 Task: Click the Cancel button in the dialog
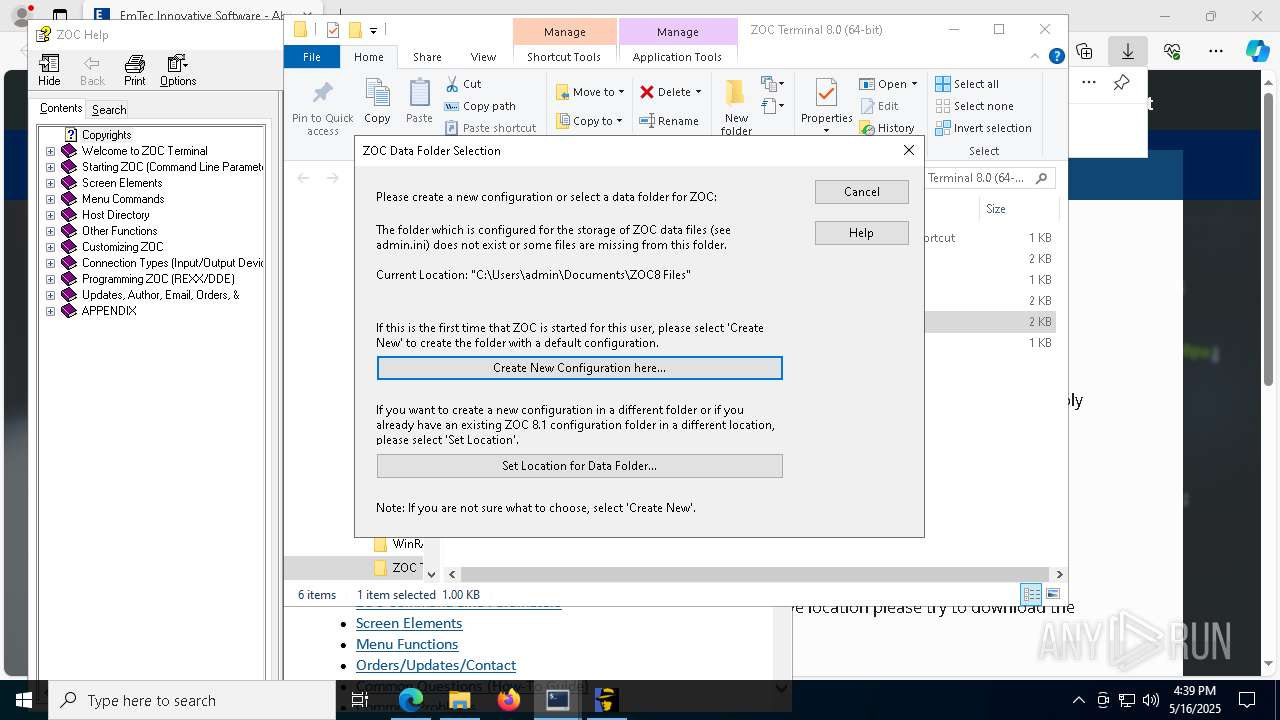(862, 192)
